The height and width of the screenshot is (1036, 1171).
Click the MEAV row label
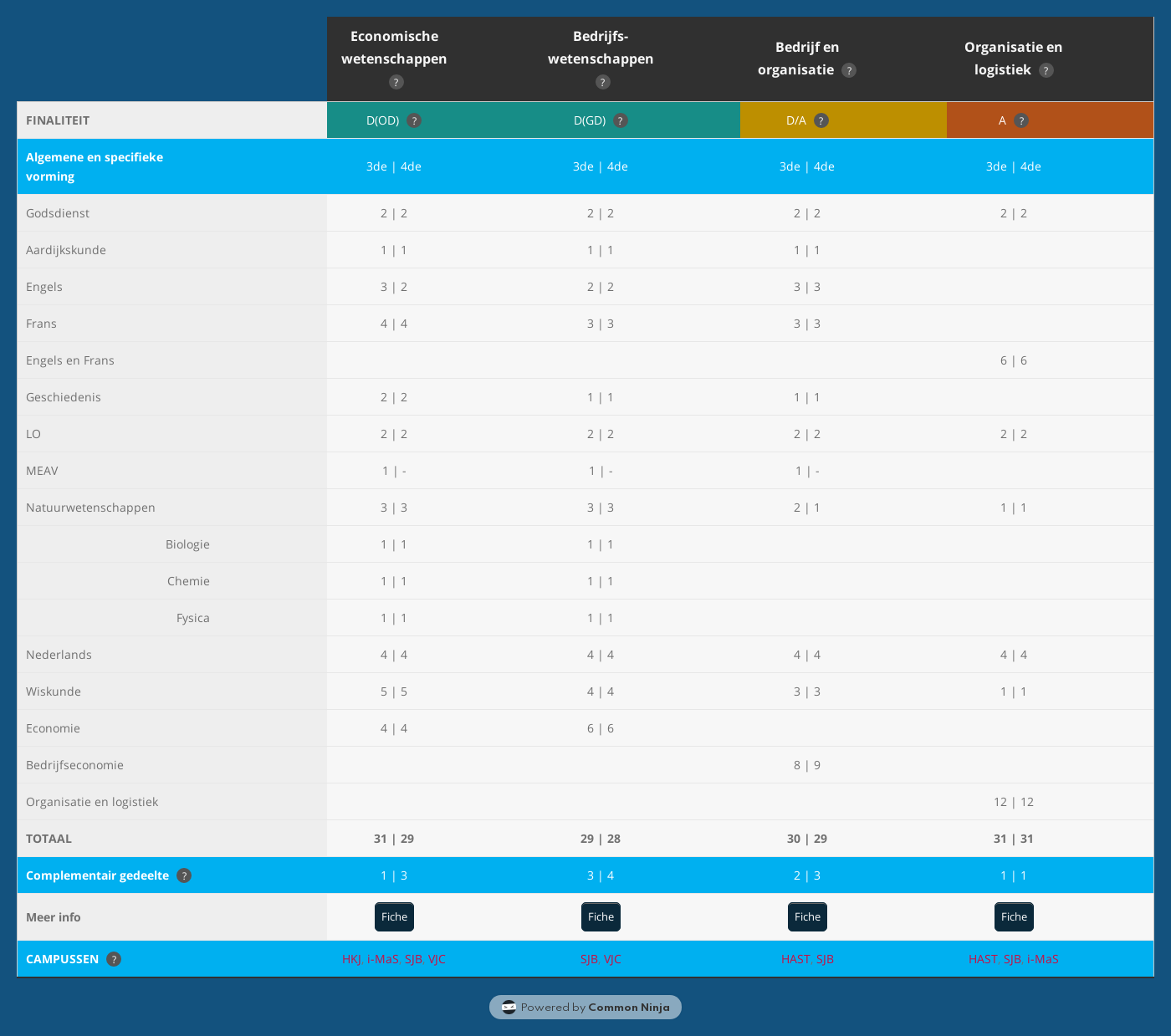click(x=43, y=471)
